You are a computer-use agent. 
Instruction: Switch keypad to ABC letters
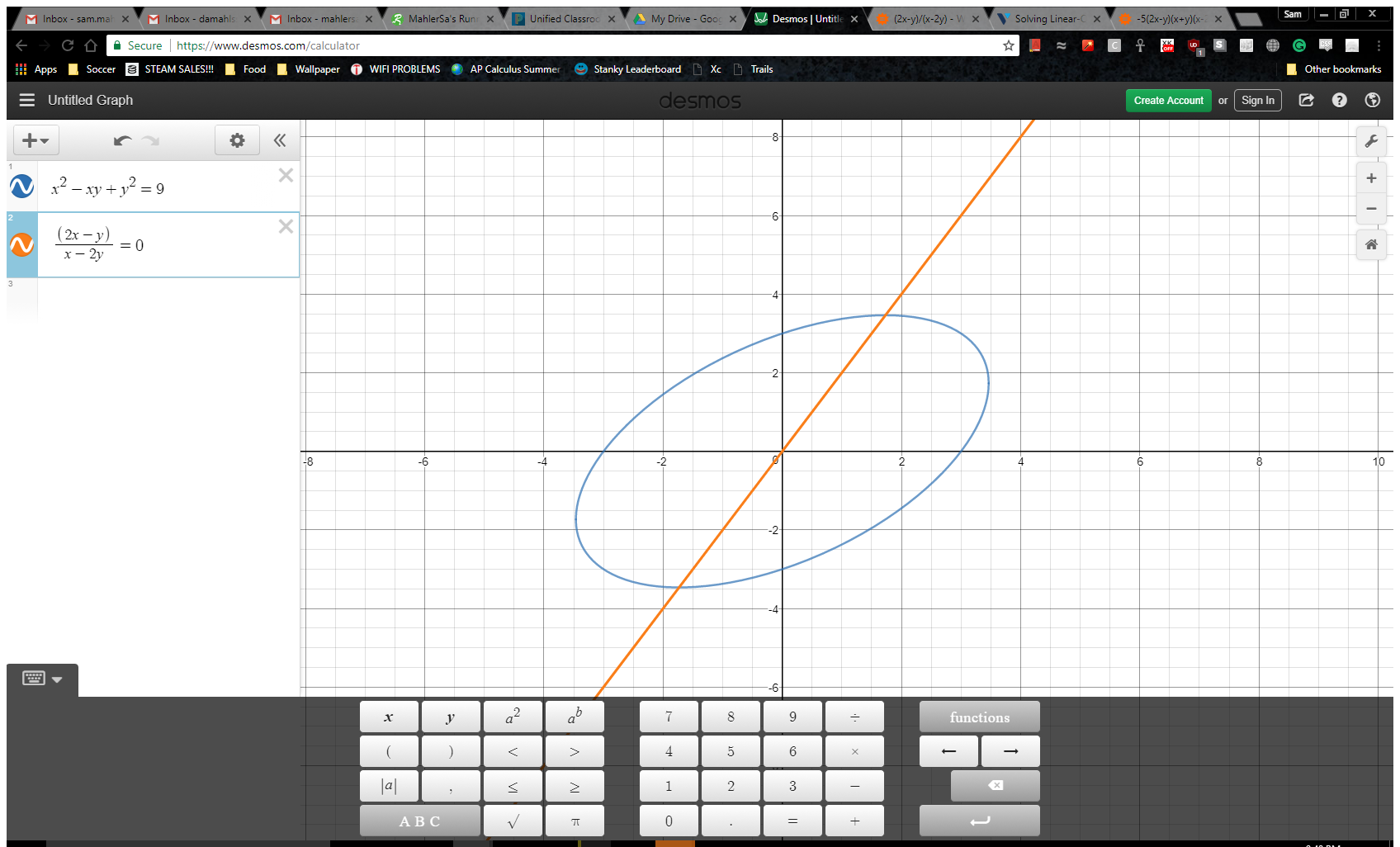419,821
